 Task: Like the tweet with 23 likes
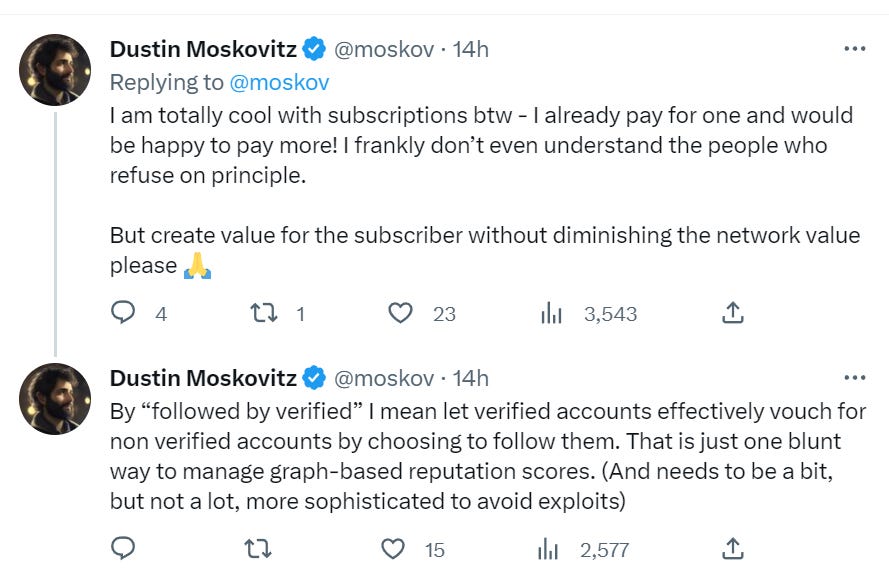400,313
